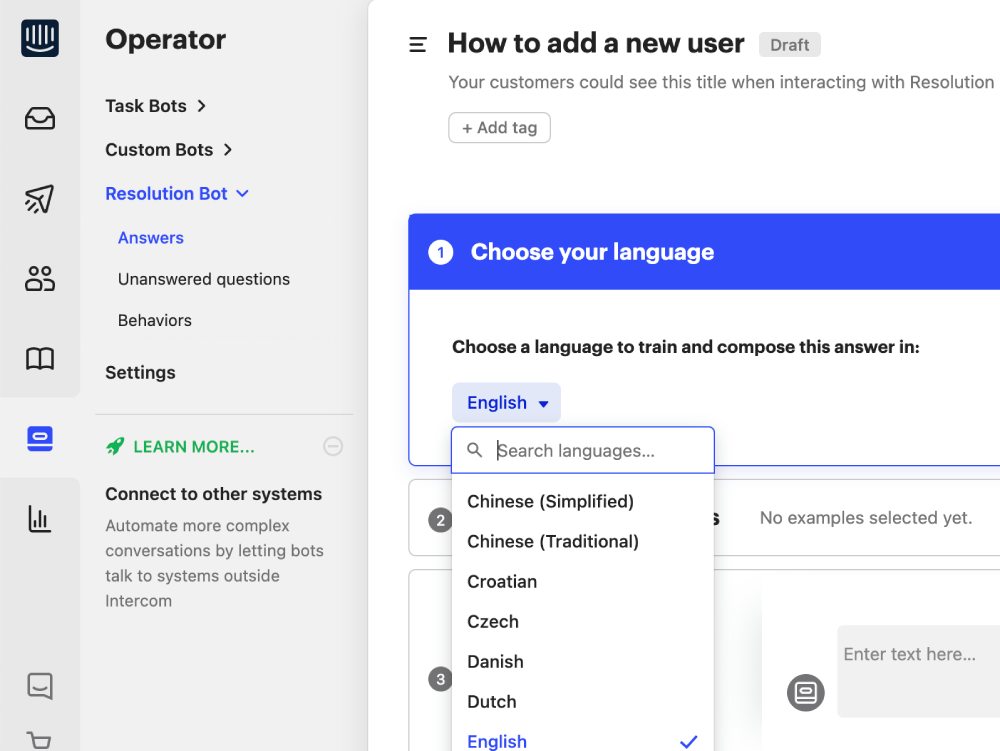Select Danish language option

[495, 662]
